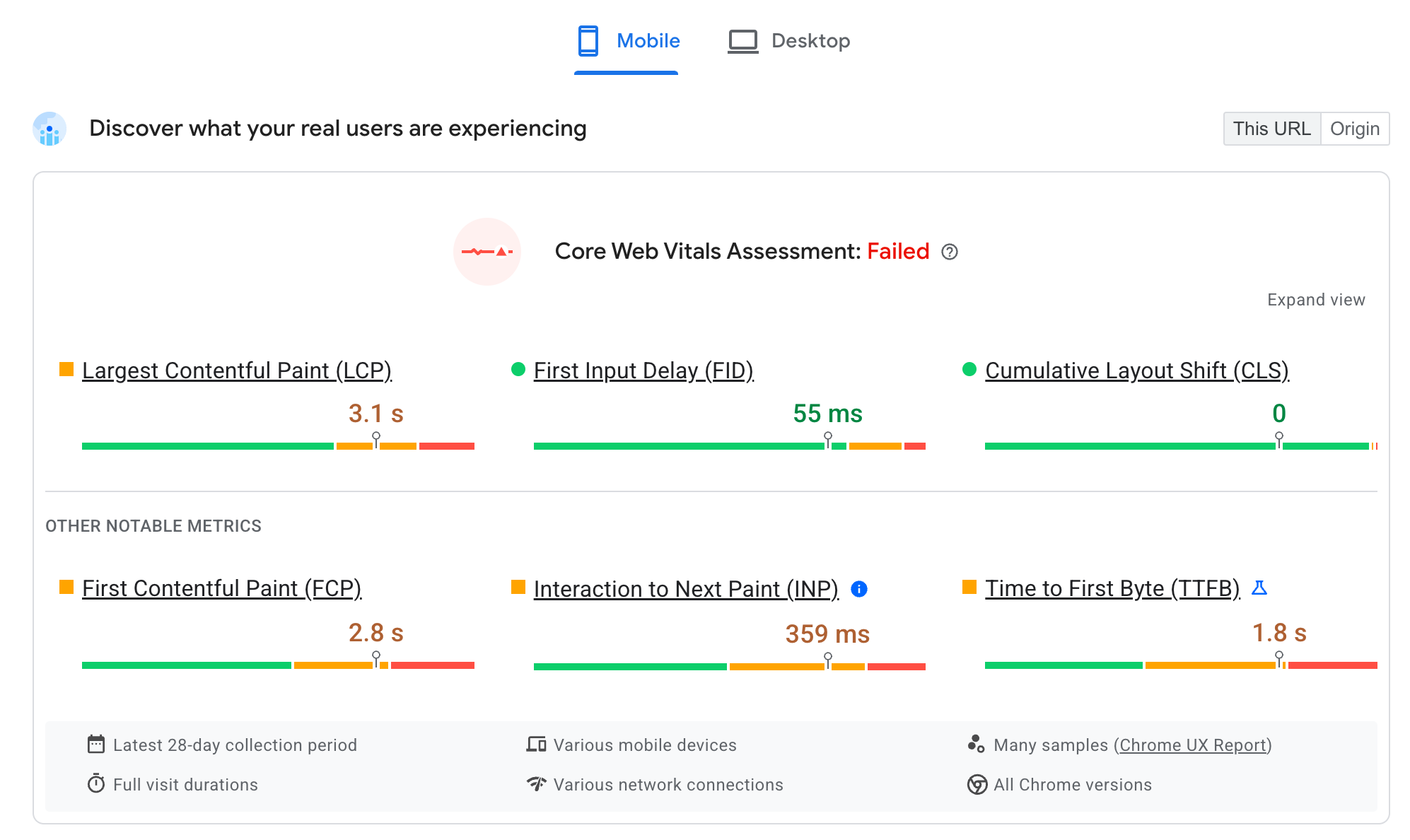Click the help icon next to Assessment
The width and height of the screenshot is (1410, 840).
tap(951, 252)
